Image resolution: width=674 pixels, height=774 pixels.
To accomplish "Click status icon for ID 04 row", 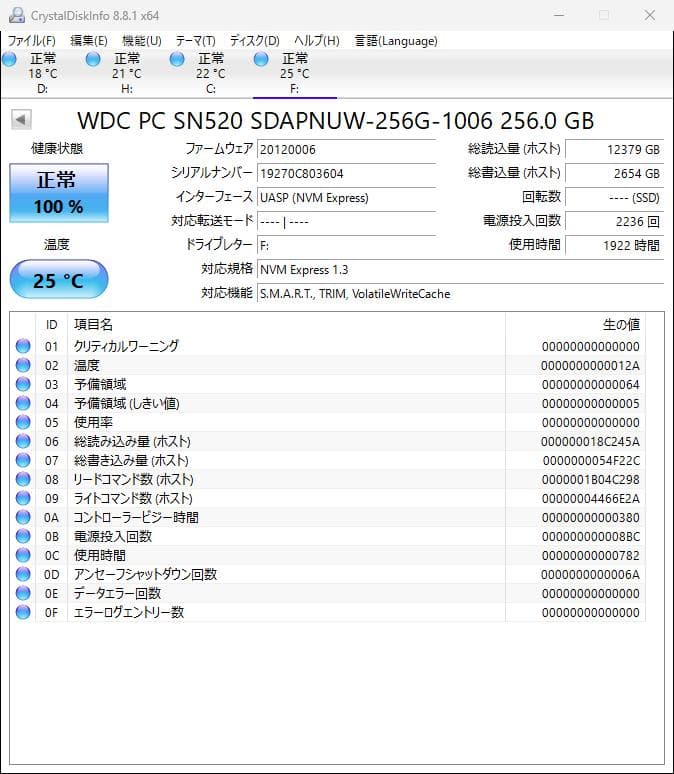I will point(23,403).
